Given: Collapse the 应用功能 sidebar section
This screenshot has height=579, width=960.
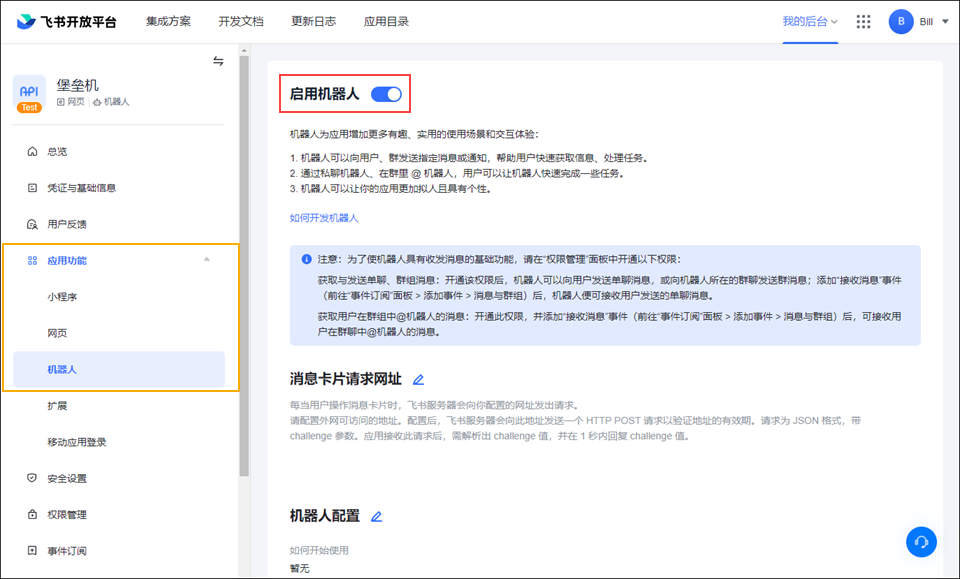Looking at the screenshot, I should coord(207,260).
